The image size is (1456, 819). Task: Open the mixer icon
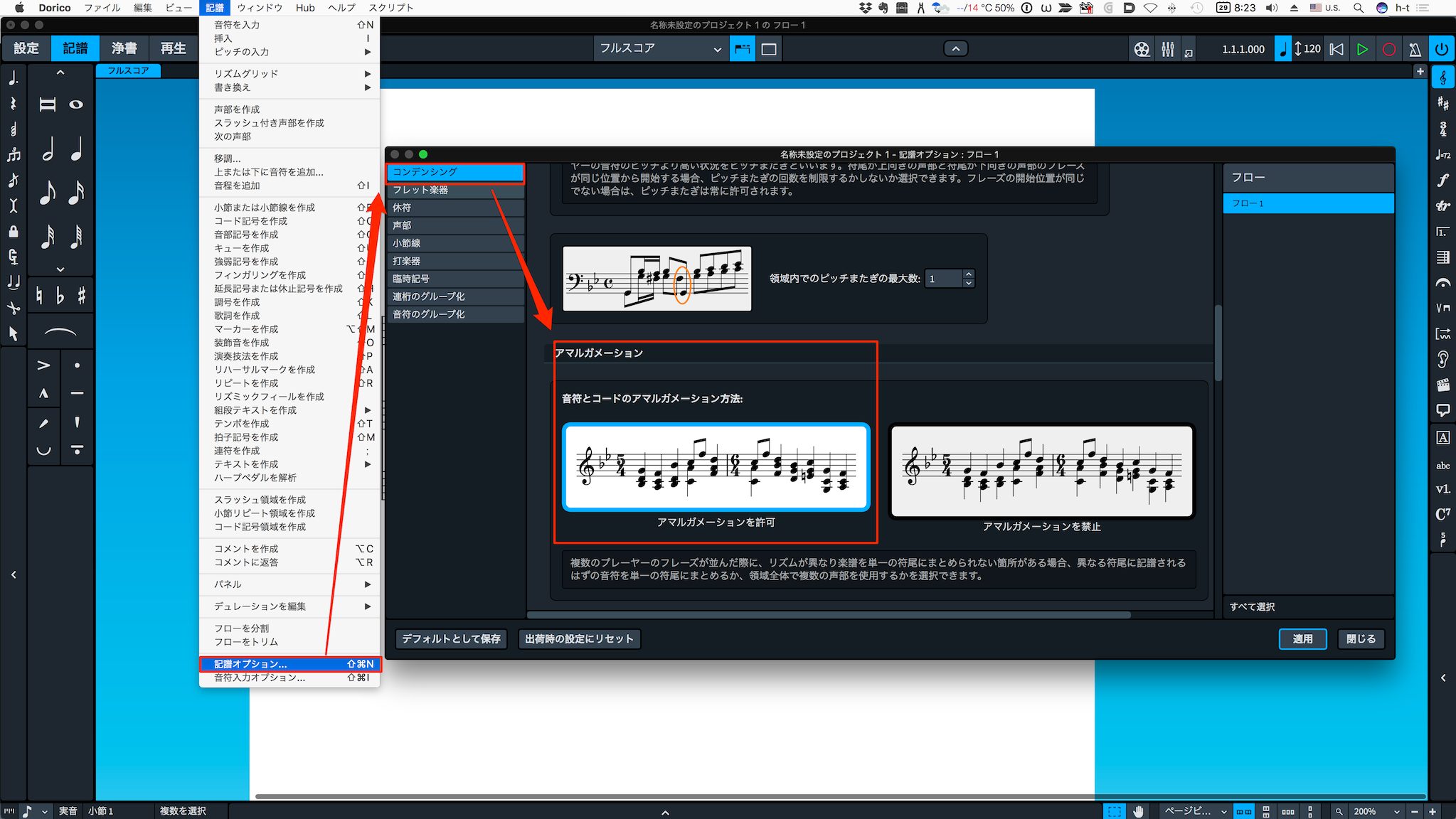(1168, 49)
